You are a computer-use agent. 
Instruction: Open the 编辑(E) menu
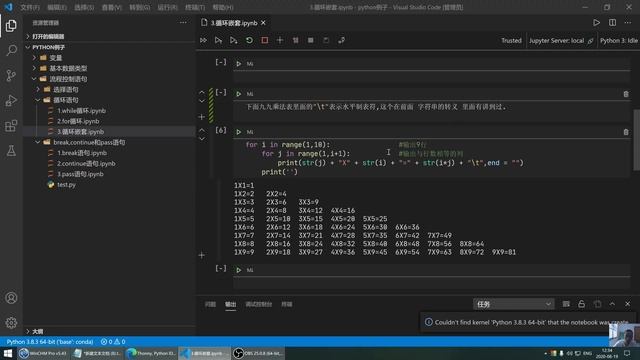[57, 7]
